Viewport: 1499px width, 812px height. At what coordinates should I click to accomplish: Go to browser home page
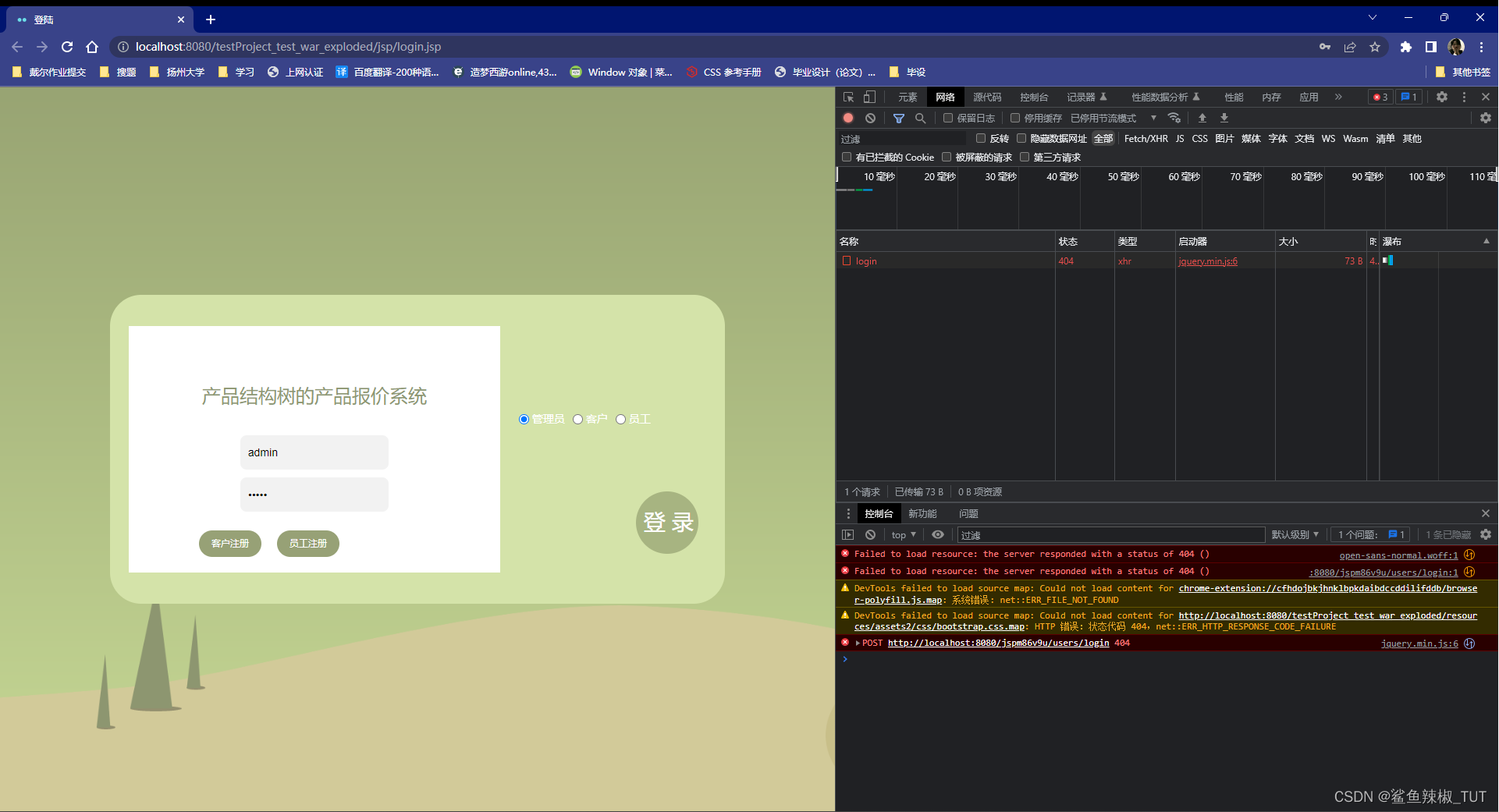(x=92, y=47)
